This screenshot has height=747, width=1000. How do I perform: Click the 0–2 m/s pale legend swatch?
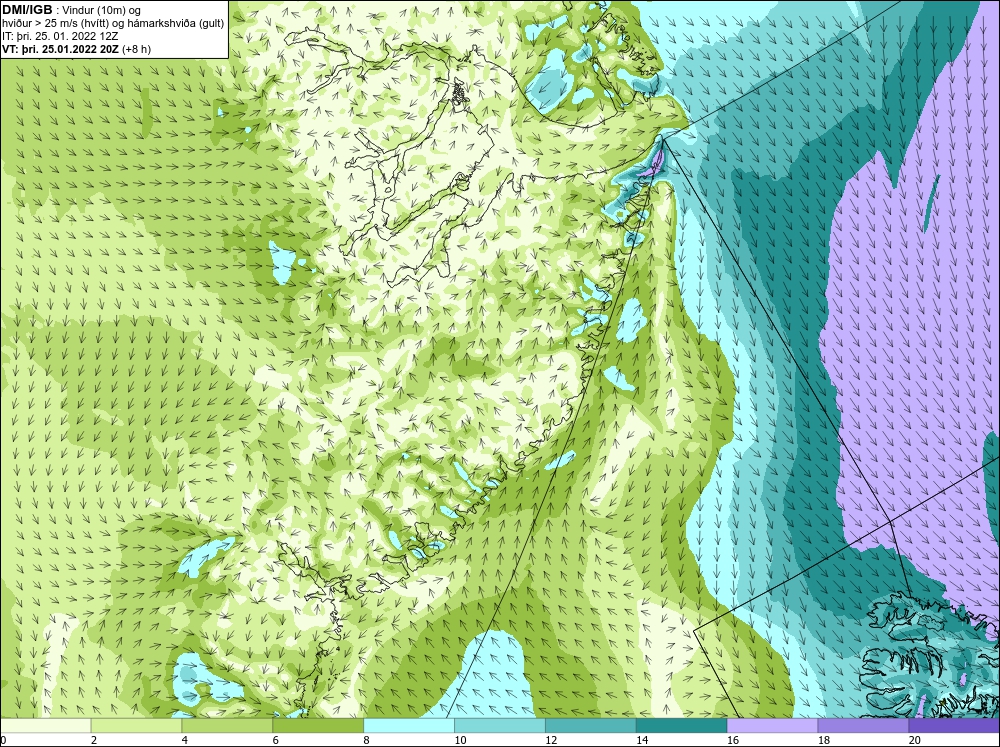[x=46, y=726]
